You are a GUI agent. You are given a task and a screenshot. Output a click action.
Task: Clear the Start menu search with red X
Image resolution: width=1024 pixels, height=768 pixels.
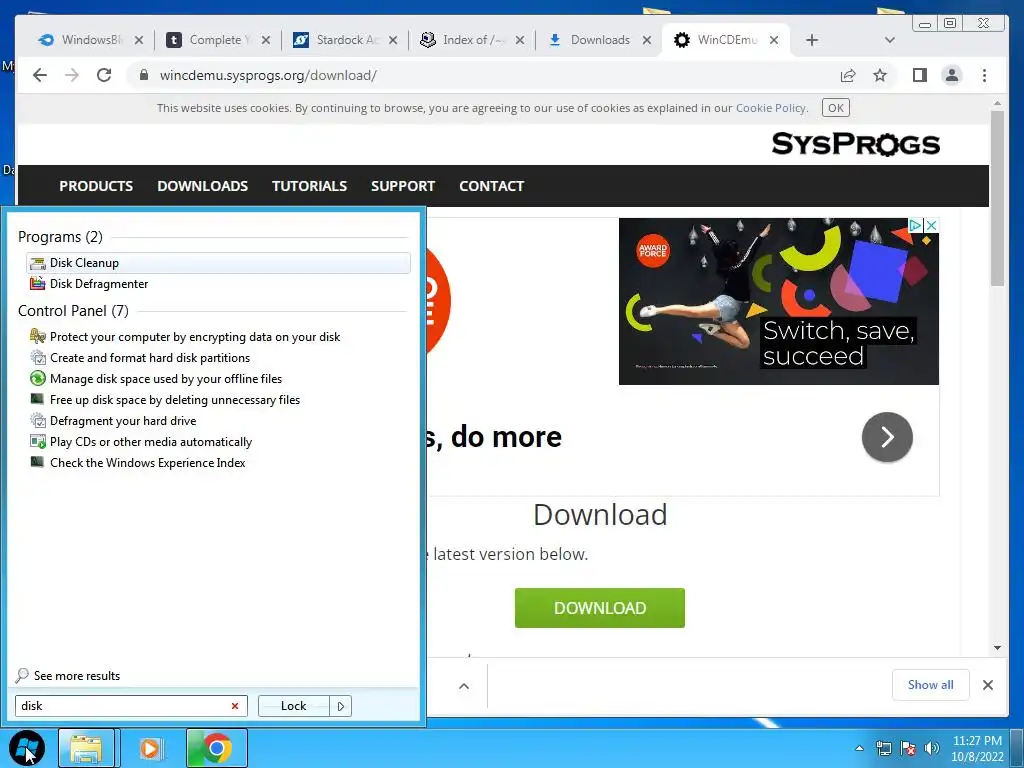click(x=234, y=706)
